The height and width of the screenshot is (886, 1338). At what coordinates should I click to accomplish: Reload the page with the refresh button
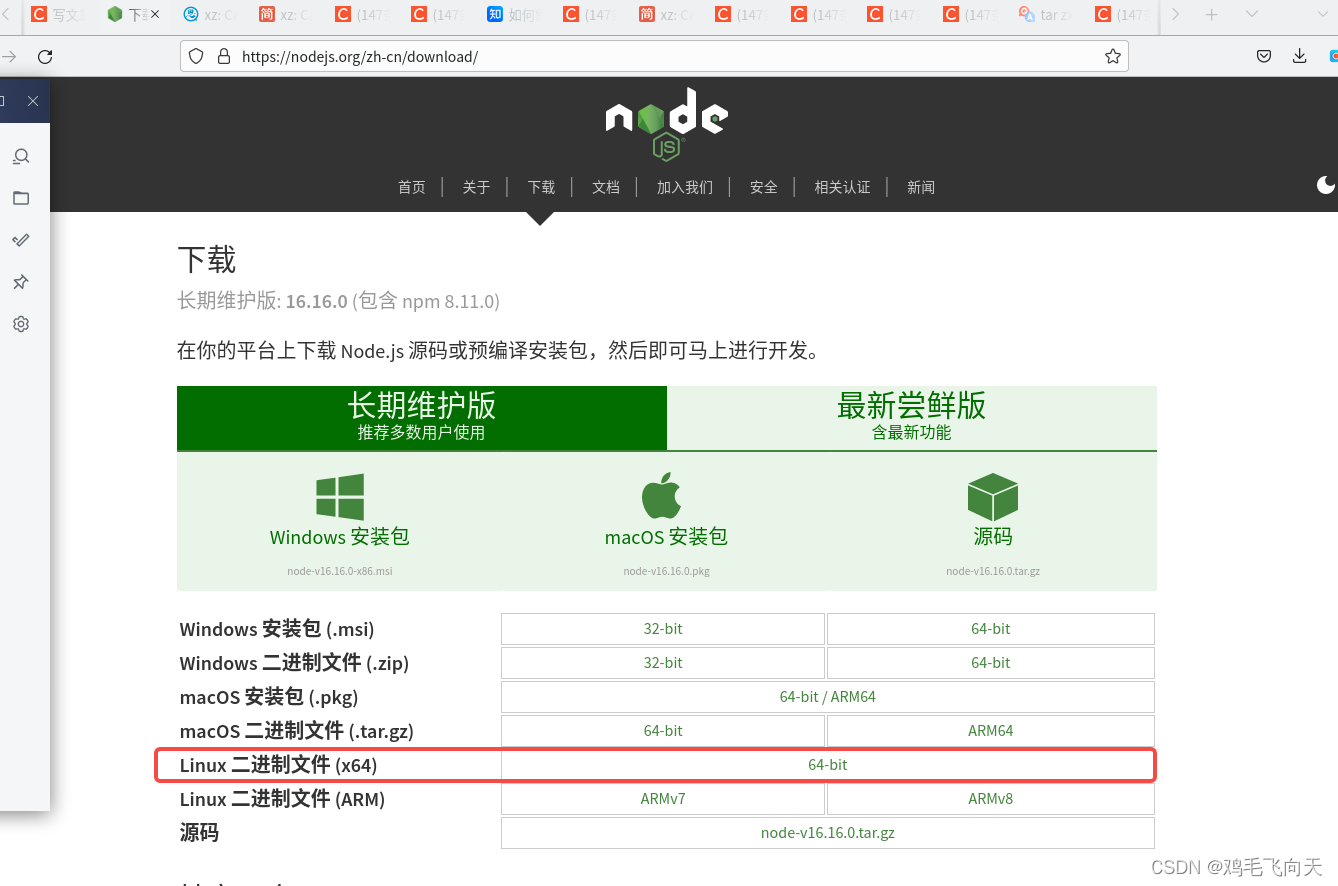pyautogui.click(x=45, y=56)
